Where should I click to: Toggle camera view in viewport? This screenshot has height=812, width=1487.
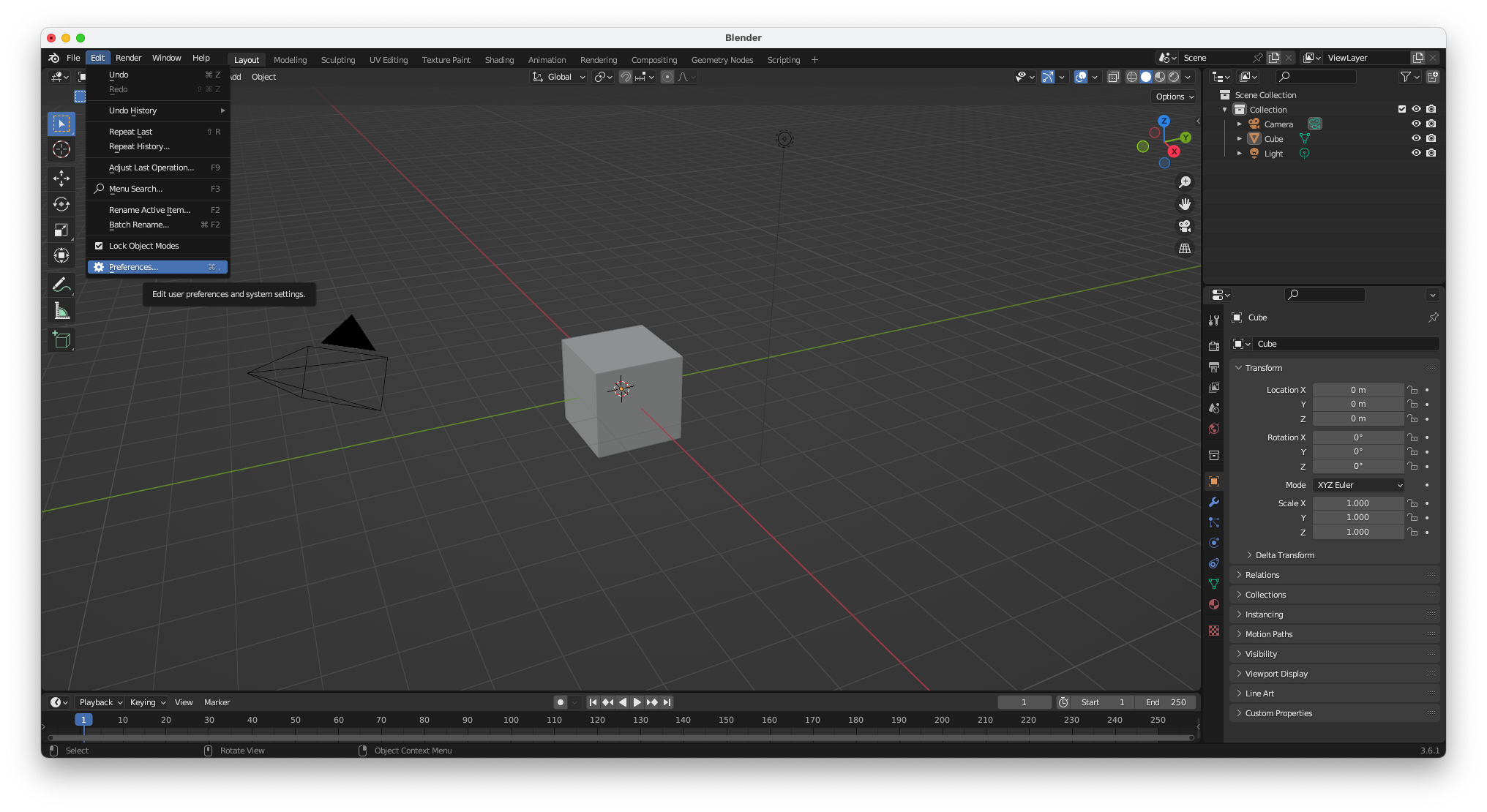(x=1184, y=226)
